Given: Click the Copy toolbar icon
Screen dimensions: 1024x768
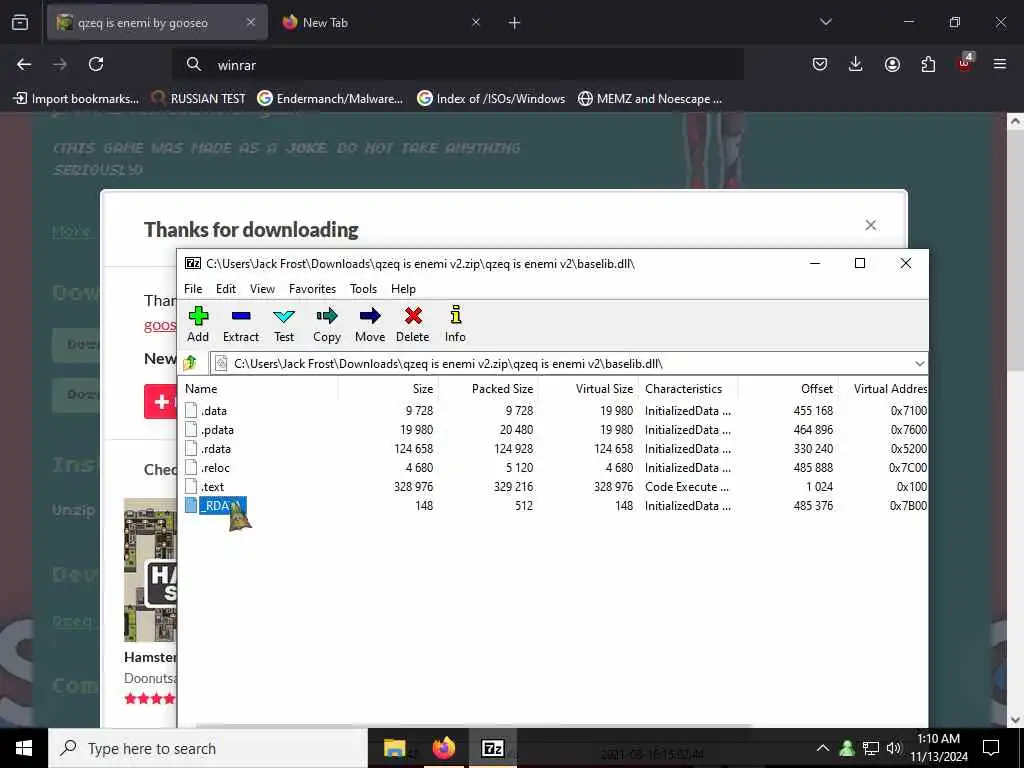Looking at the screenshot, I should [x=327, y=317].
